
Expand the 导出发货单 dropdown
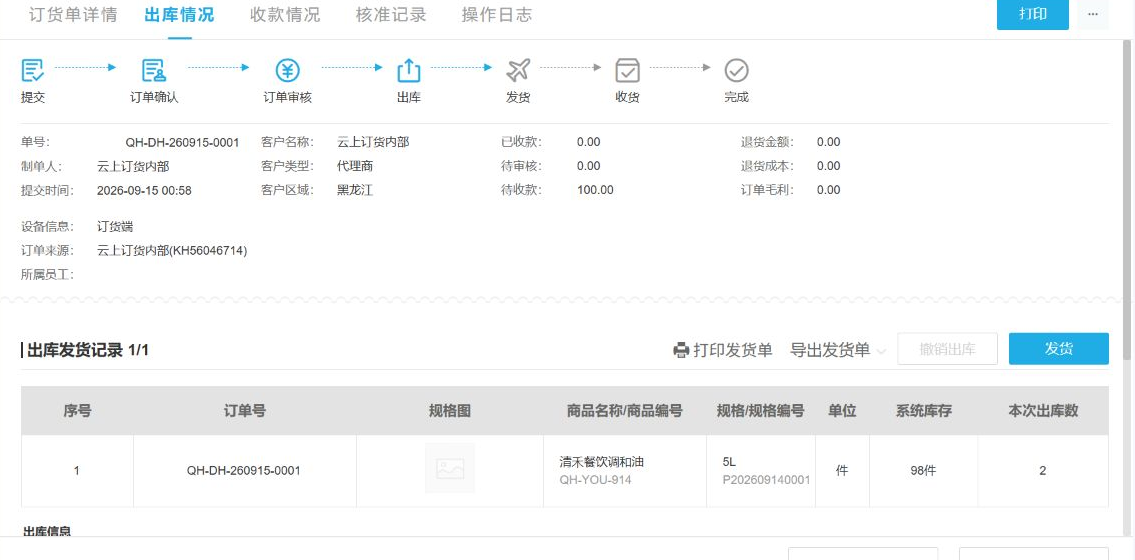[837, 350]
